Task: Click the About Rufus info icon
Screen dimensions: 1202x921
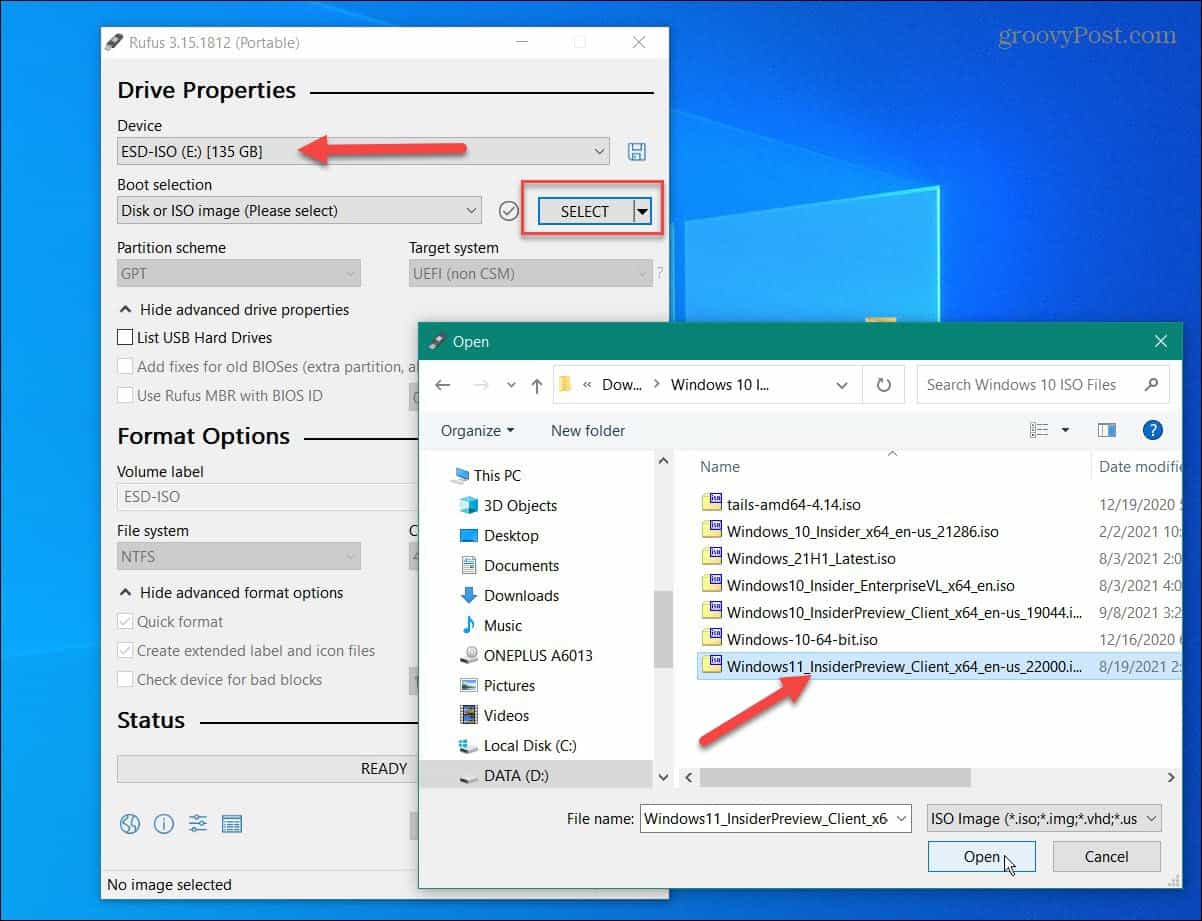Action: tap(163, 823)
